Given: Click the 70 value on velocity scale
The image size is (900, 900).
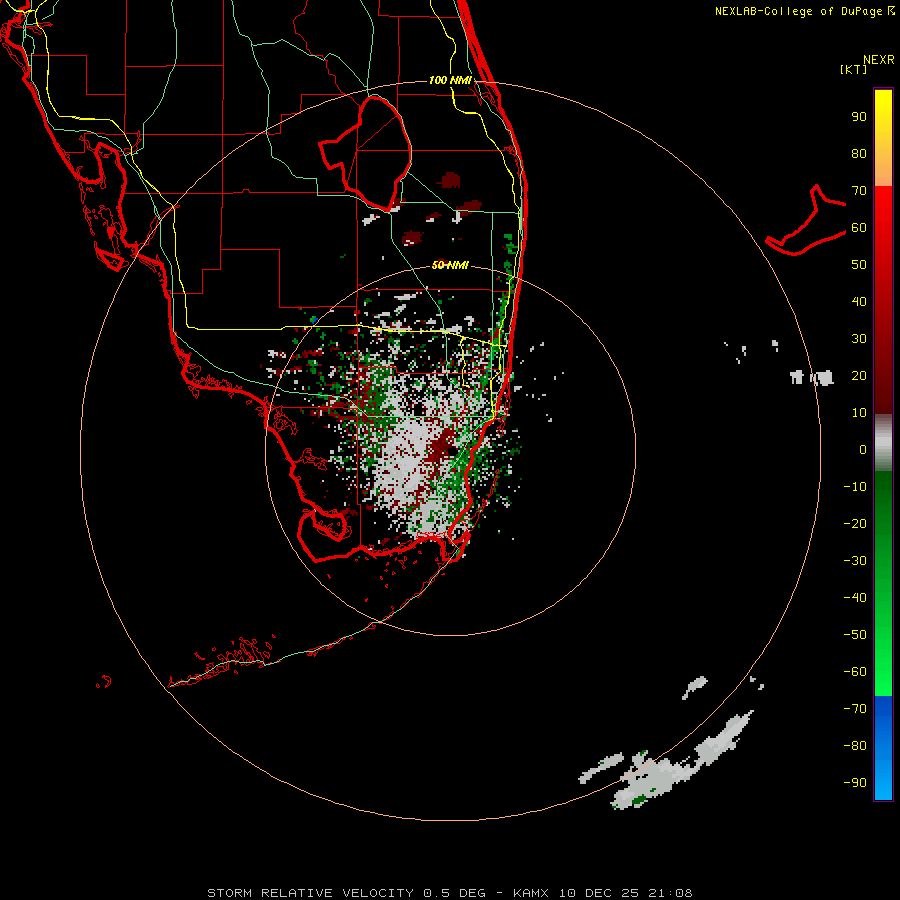Looking at the screenshot, I should [x=859, y=191].
